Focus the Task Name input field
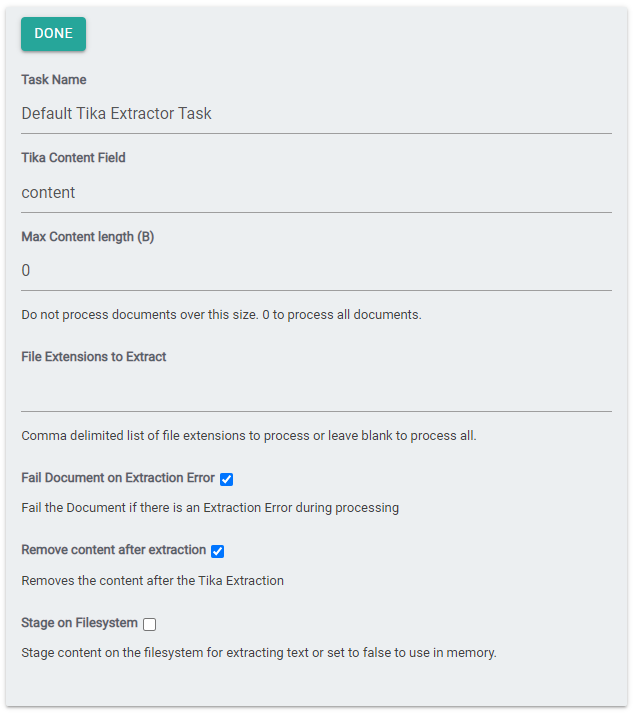This screenshot has height=713, width=636. [316, 114]
